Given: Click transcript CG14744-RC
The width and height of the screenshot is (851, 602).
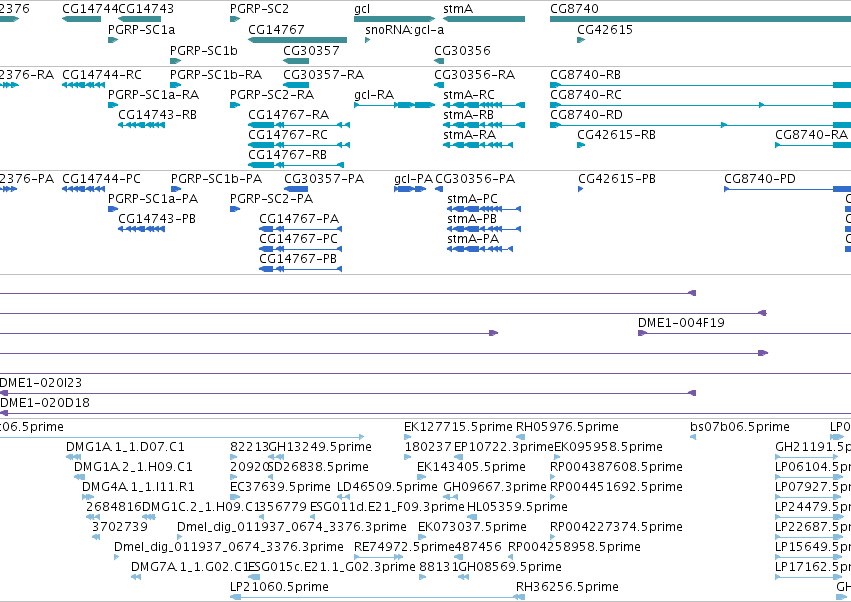Looking at the screenshot, I should (x=84, y=85).
